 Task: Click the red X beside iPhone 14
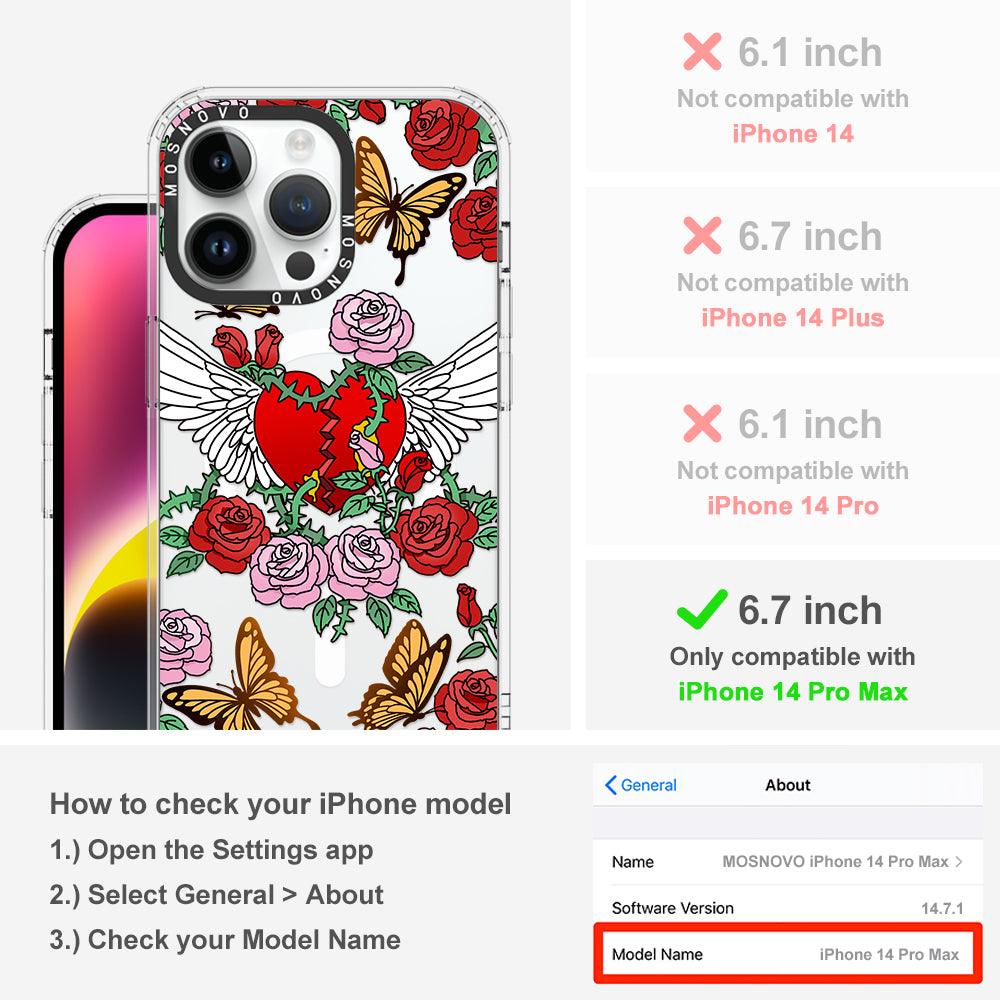702,52
